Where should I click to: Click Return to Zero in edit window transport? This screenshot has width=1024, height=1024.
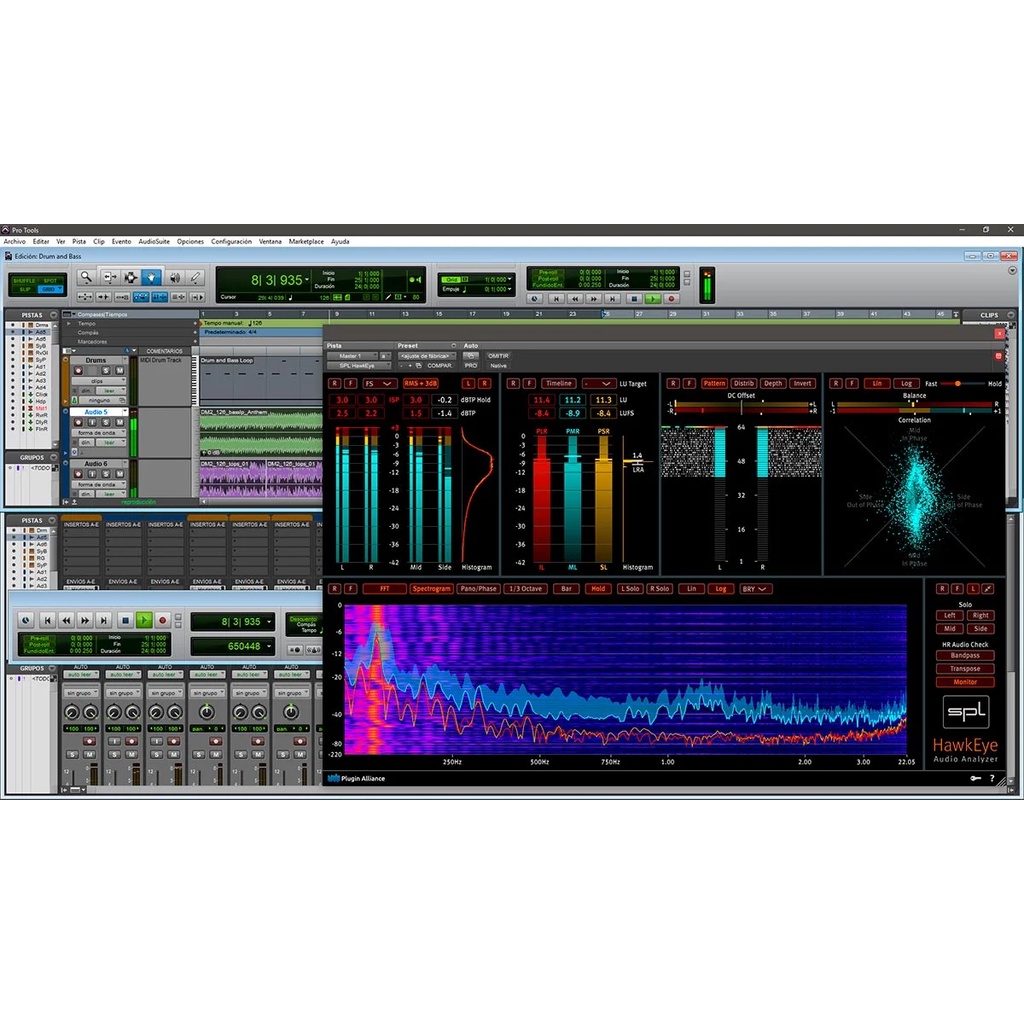point(556,298)
